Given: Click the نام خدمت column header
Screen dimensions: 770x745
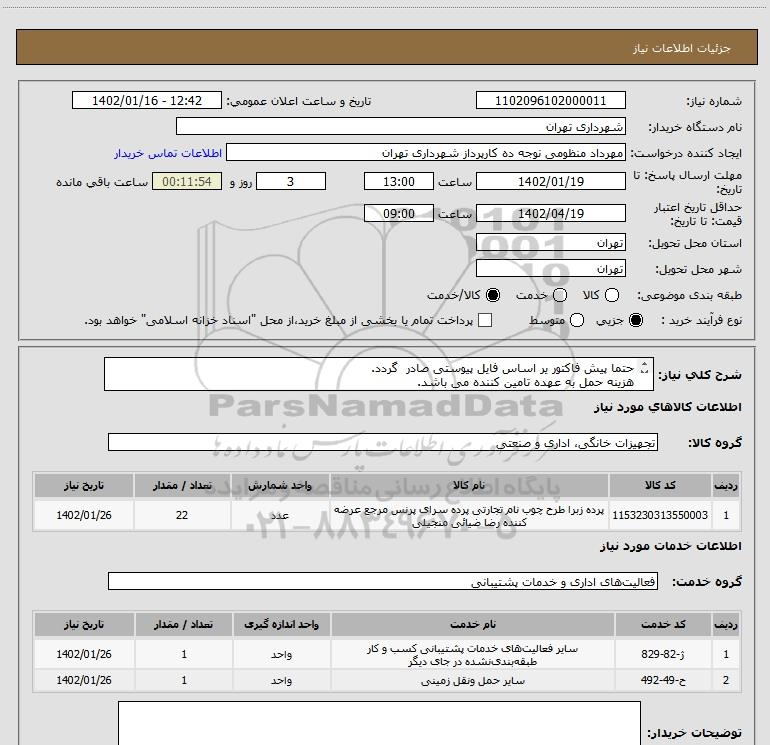Looking at the screenshot, I should (x=473, y=624).
